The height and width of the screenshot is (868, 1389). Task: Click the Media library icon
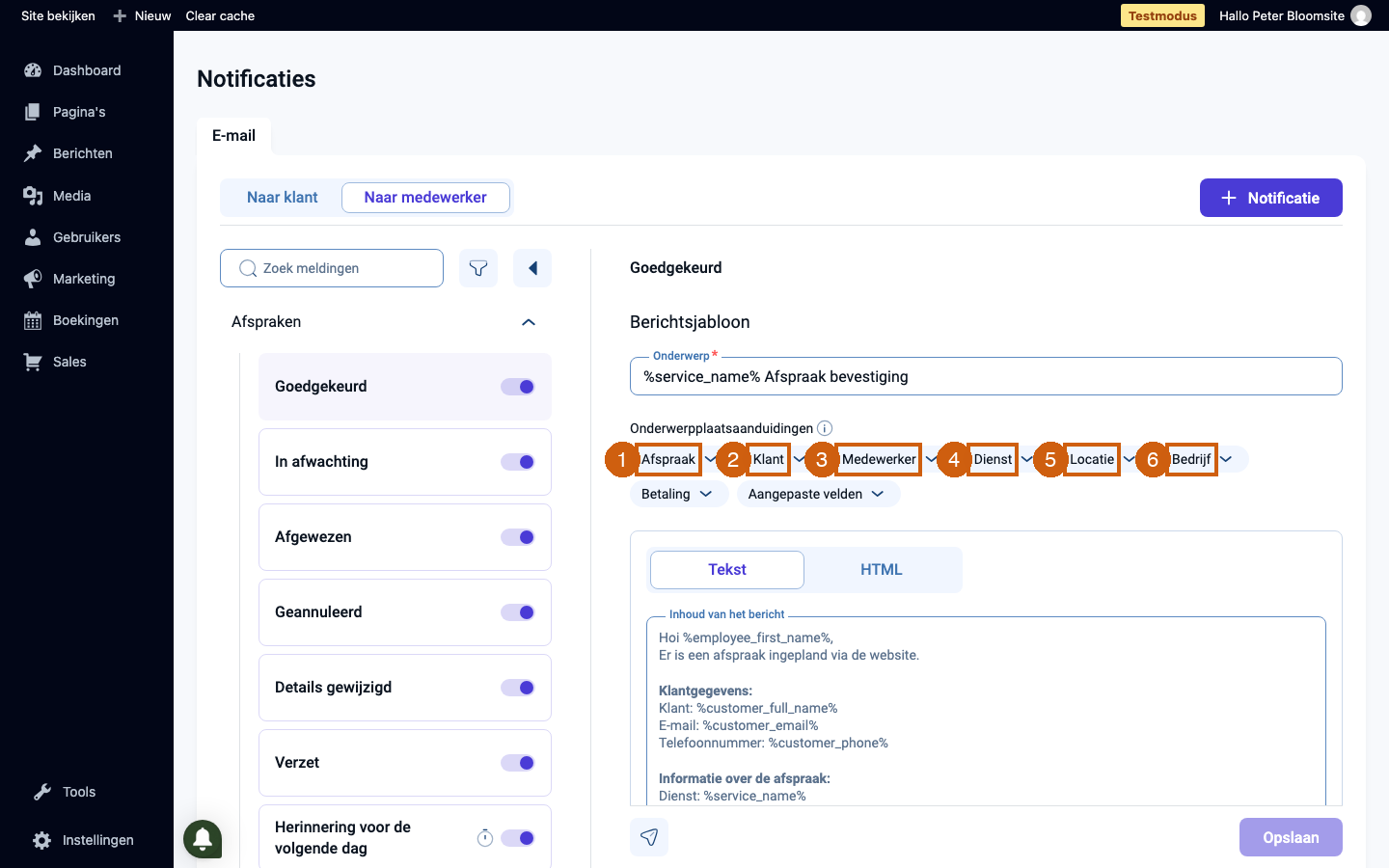point(33,196)
